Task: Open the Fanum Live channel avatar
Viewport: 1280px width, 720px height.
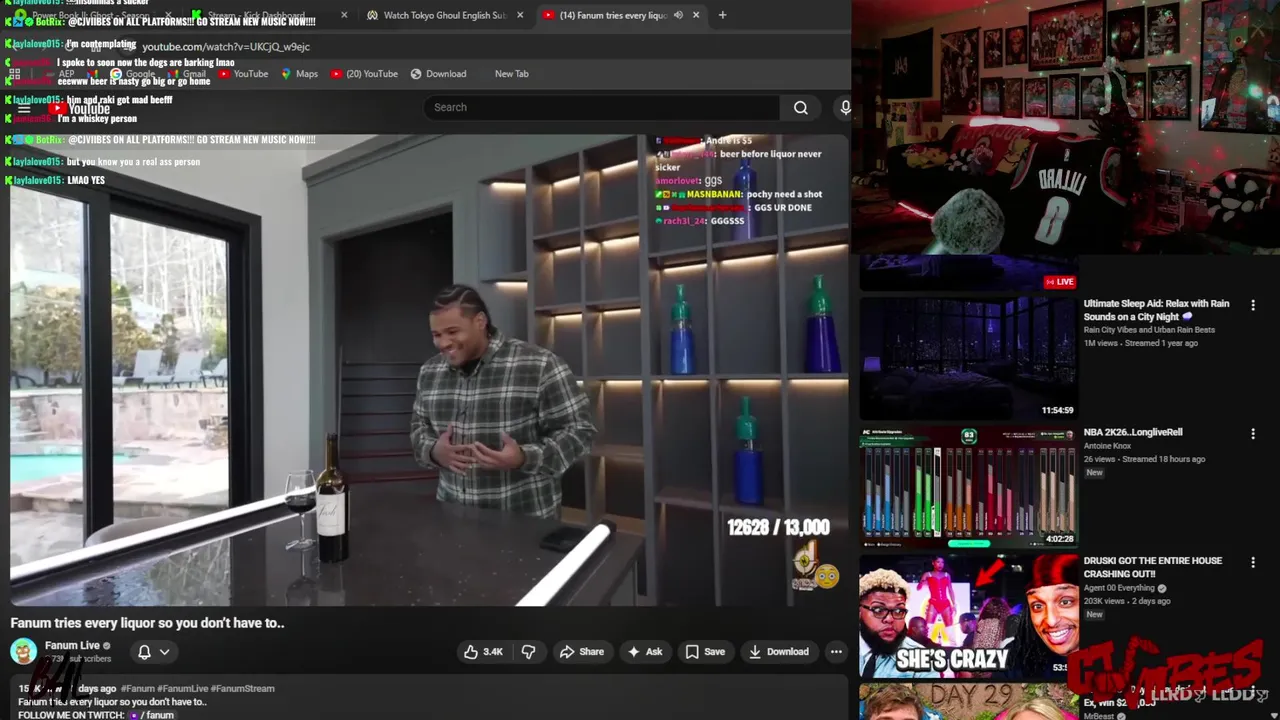Action: (x=23, y=652)
